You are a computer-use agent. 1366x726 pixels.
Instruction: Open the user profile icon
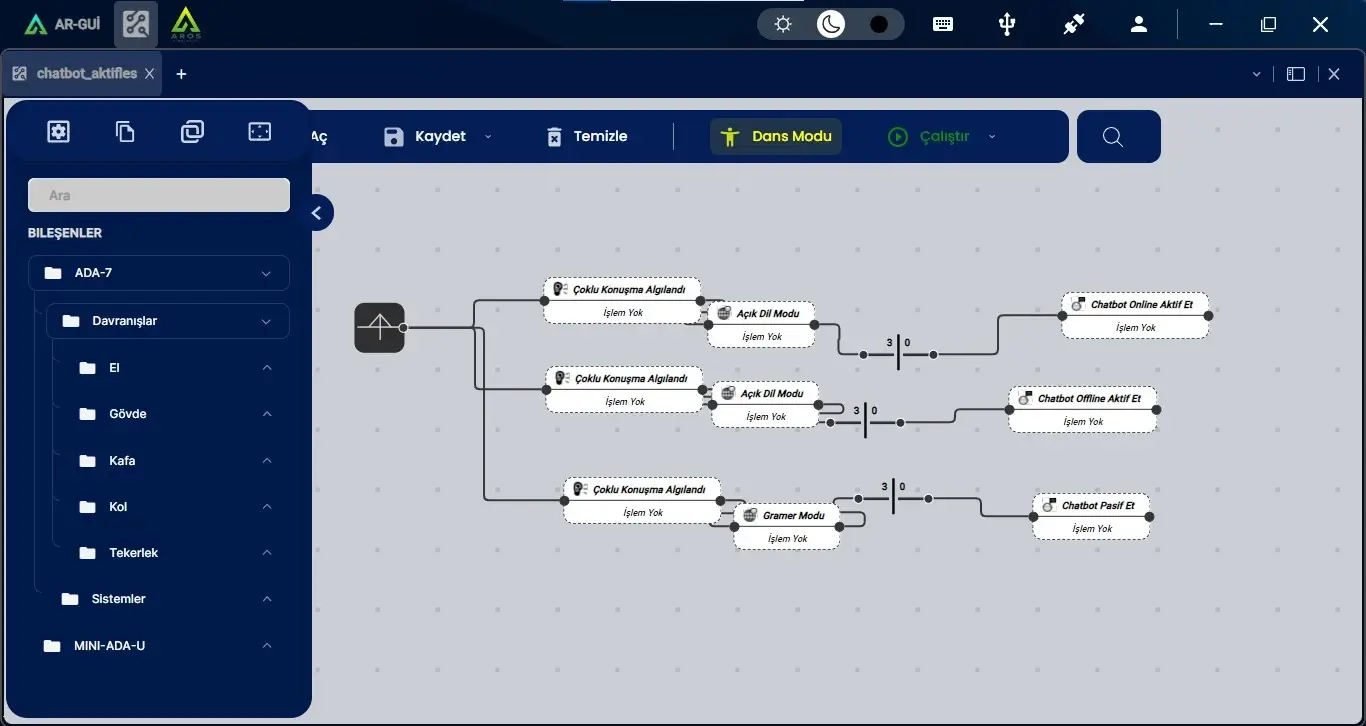click(1139, 23)
